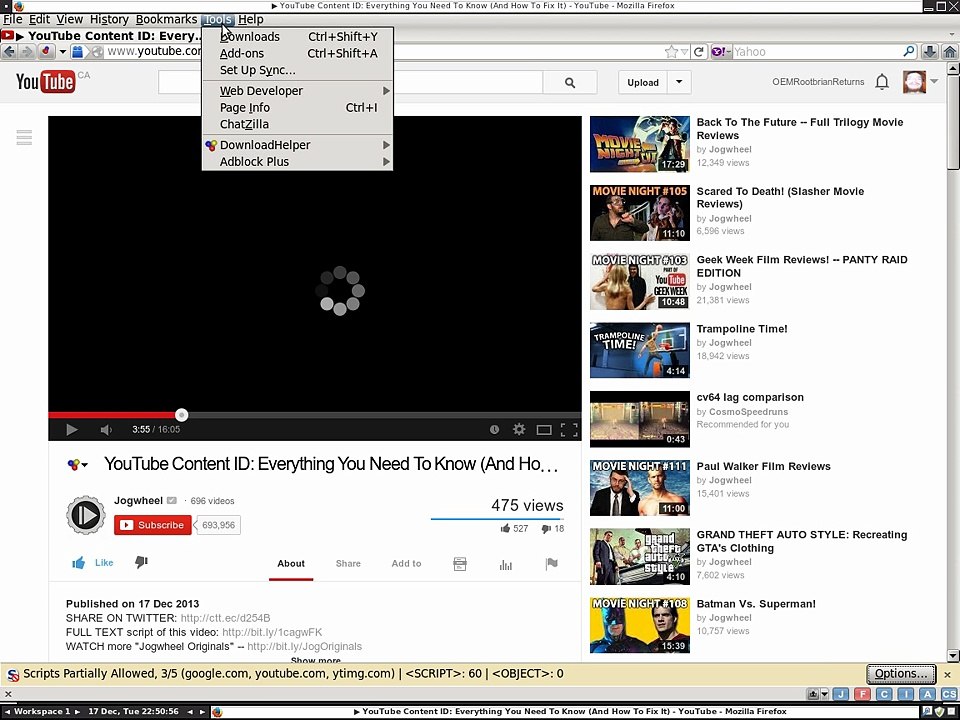Toggle Watch Later clock icon in player
The image size is (960, 720).
[x=494, y=430]
